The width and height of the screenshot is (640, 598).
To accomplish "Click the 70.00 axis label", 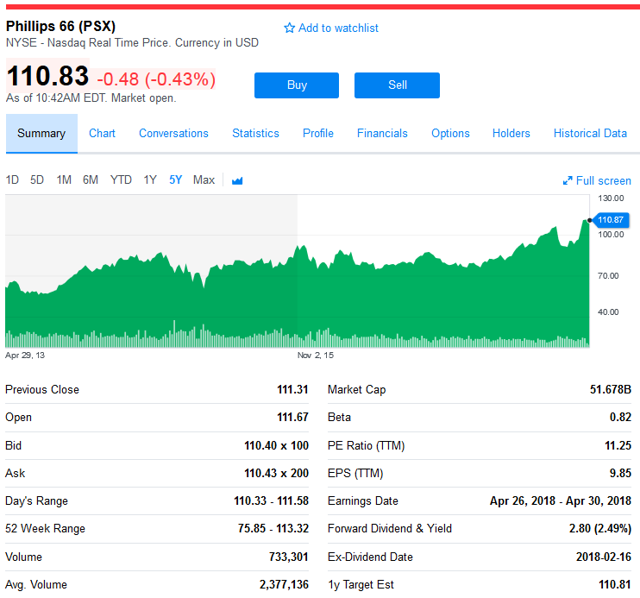I will pos(608,276).
